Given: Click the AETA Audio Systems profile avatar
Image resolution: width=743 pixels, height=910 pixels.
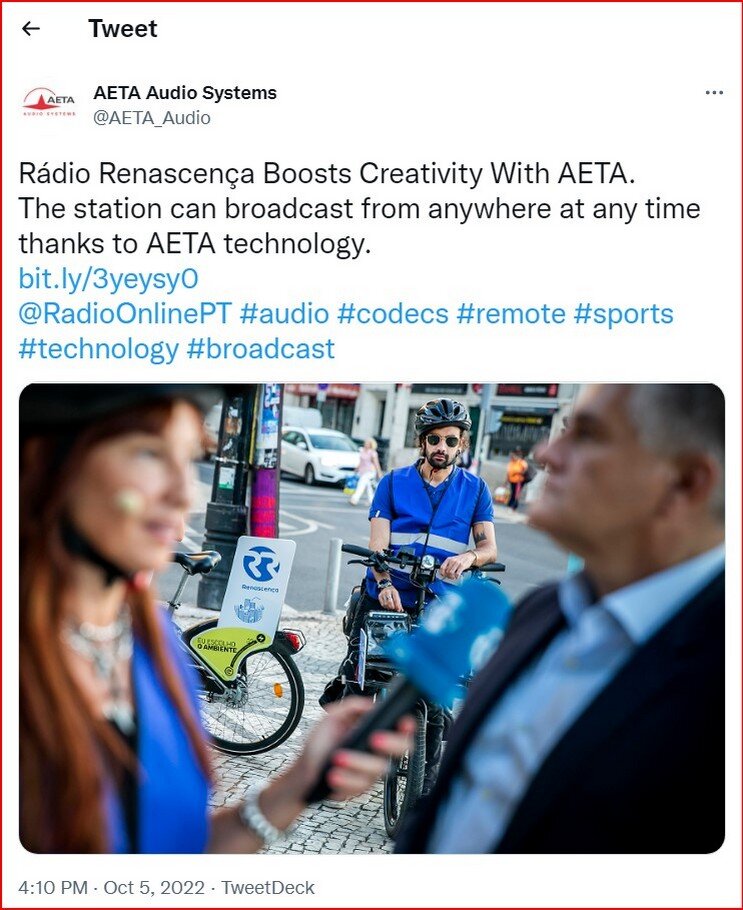Looking at the screenshot, I should click(x=49, y=103).
